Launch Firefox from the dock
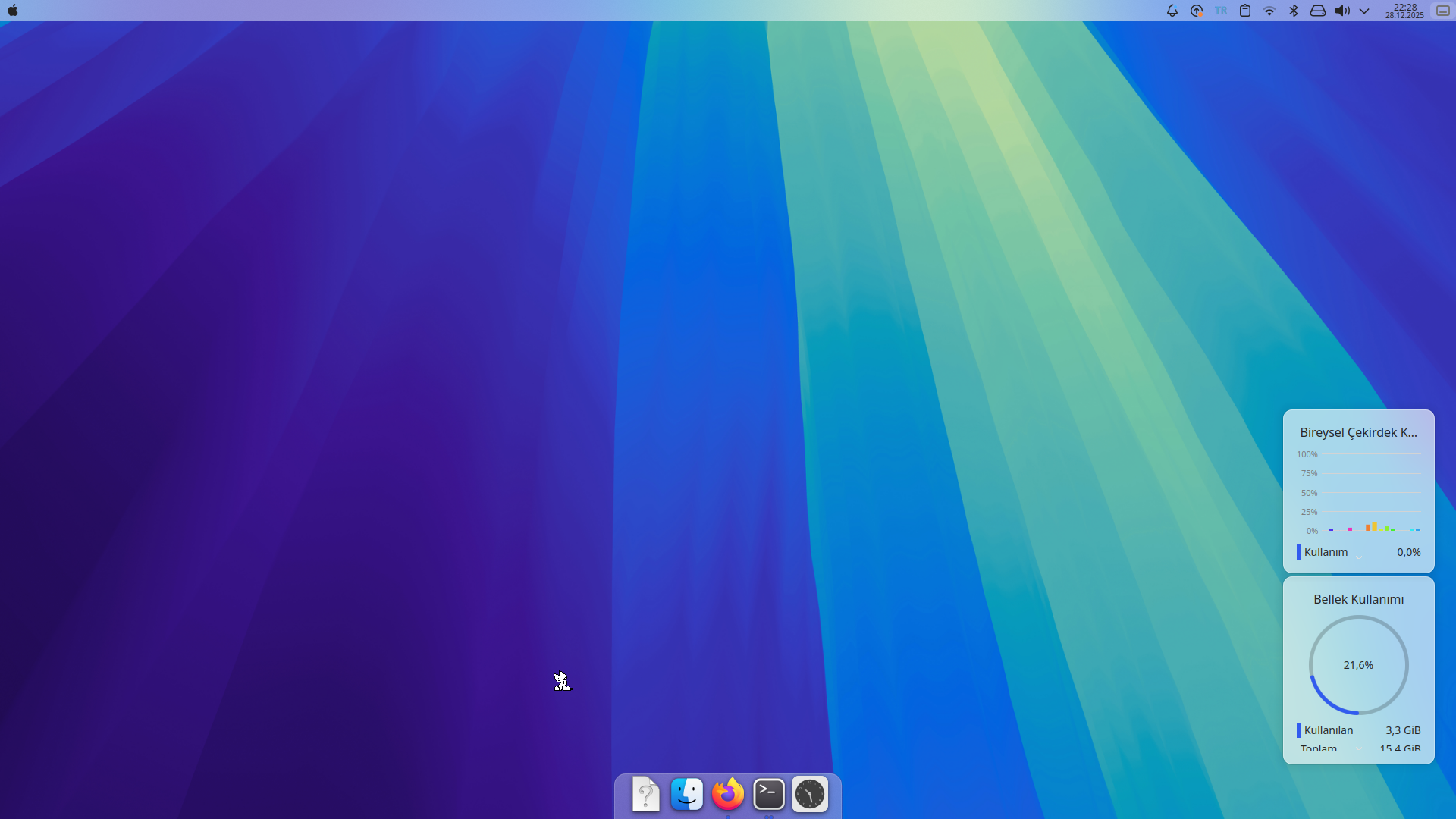This screenshot has width=1456, height=819. 728,794
